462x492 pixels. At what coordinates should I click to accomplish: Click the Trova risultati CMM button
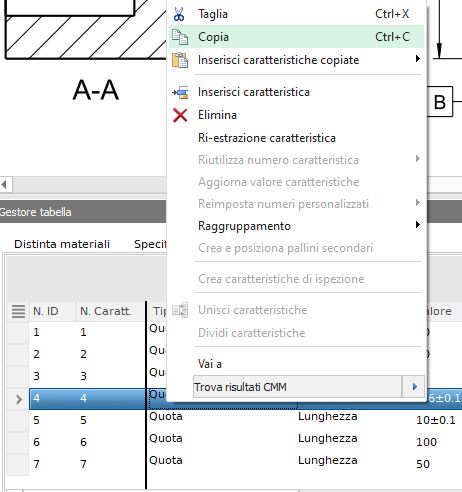pos(297,387)
